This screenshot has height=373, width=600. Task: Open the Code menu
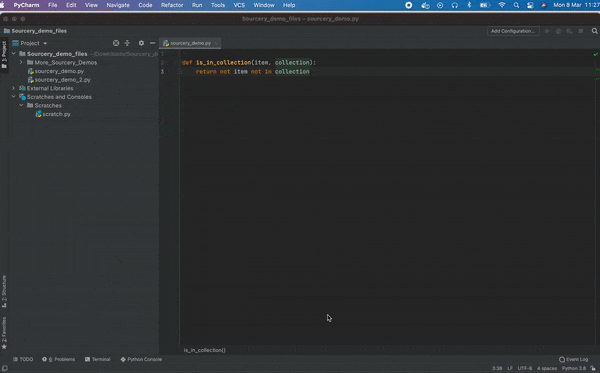coord(145,5)
